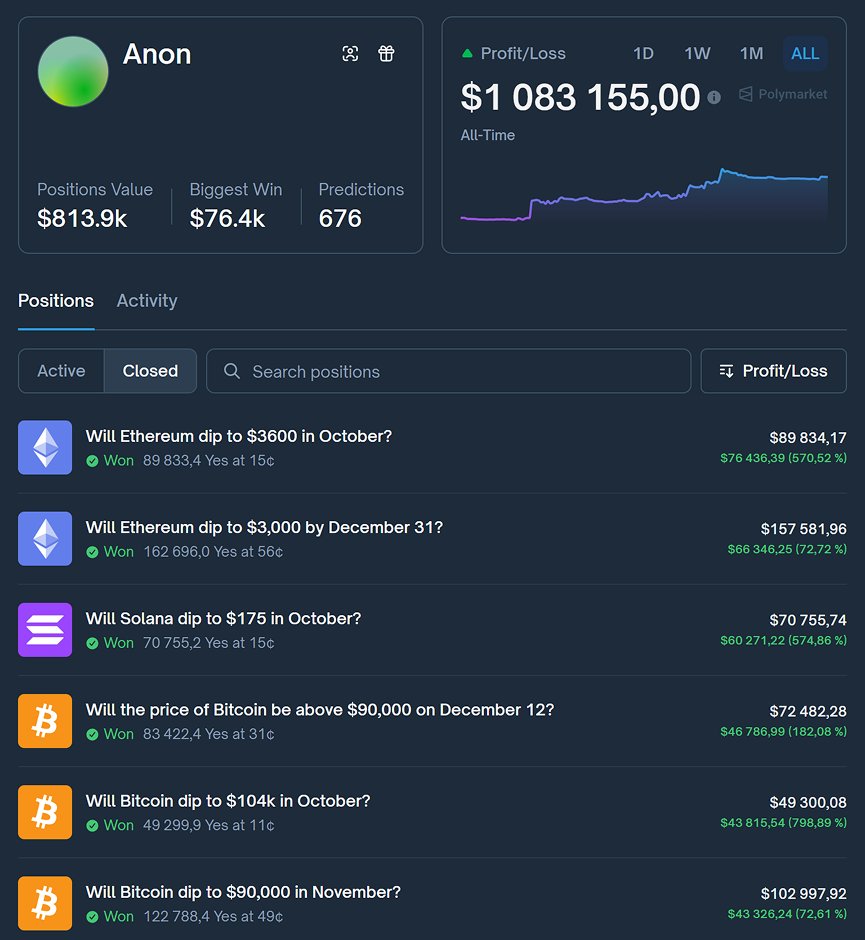The image size is (865, 940).
Task: Click '162 696,0 Yes at 56¢' position detail
Action: point(213,552)
